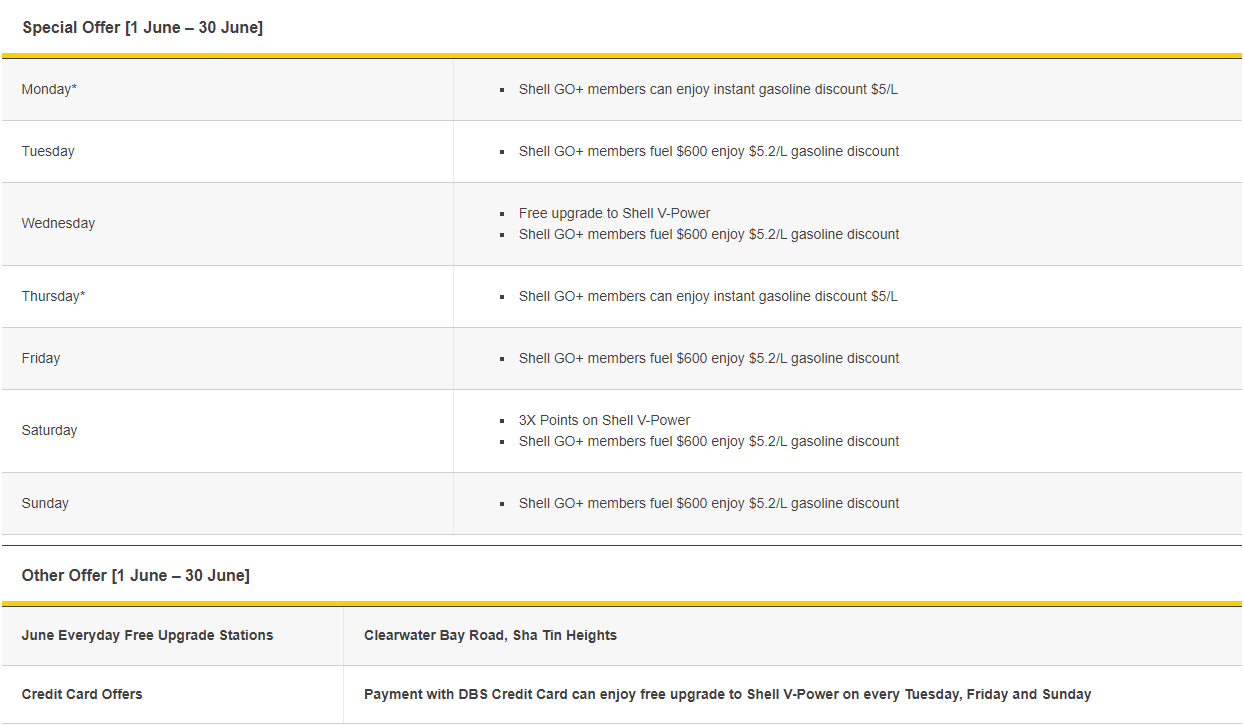Click Wednesday's fuel $600 gasoline discount line
Screen dimensions: 1244x727
click(708, 235)
